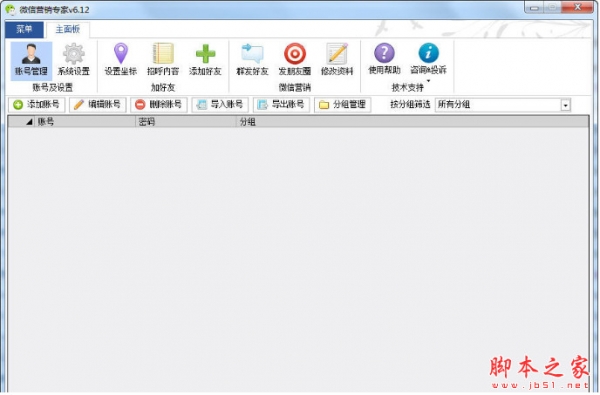The height and width of the screenshot is (395, 600).
Task: Click the 咨询&投诉 info icon
Action: click(x=428, y=59)
